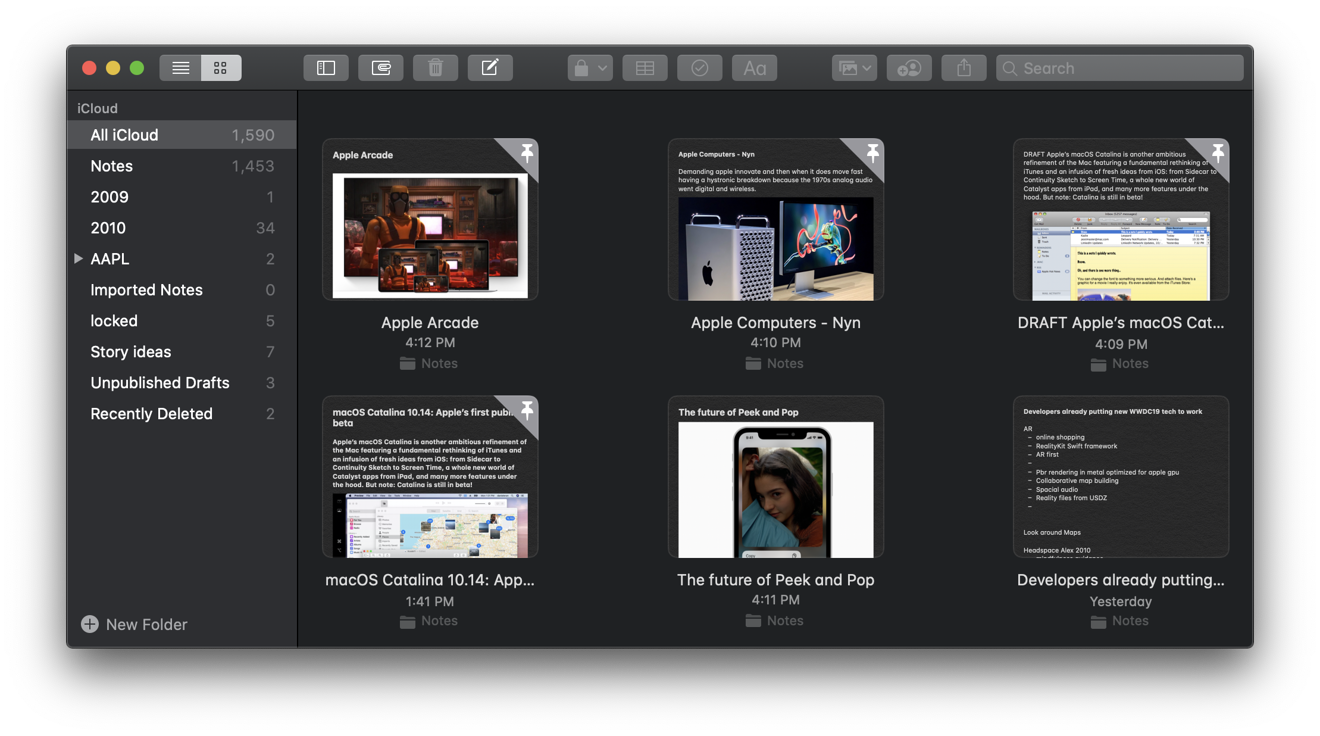Select the Apple Arcade note thumbnail
The height and width of the screenshot is (736, 1320).
(430, 219)
